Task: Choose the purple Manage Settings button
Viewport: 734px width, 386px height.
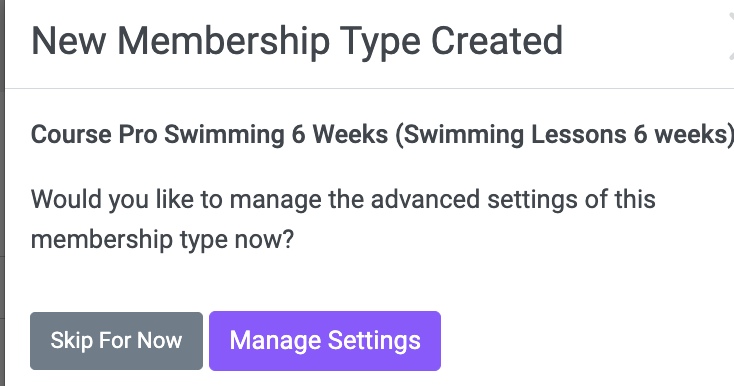Action: pos(325,341)
